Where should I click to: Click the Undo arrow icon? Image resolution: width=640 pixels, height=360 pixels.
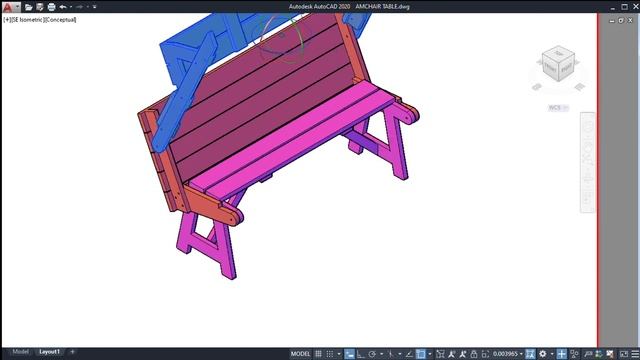coord(63,7)
